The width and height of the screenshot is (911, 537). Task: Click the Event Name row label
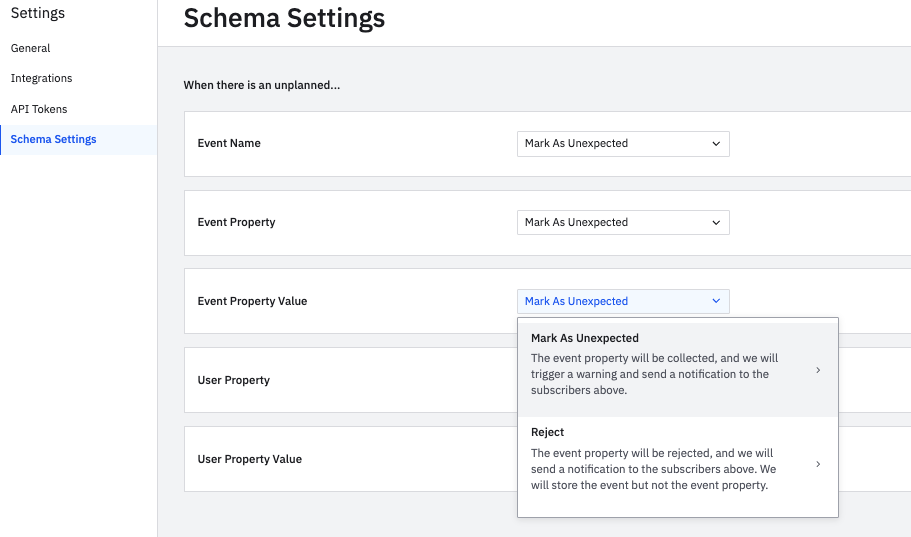pyautogui.click(x=229, y=144)
